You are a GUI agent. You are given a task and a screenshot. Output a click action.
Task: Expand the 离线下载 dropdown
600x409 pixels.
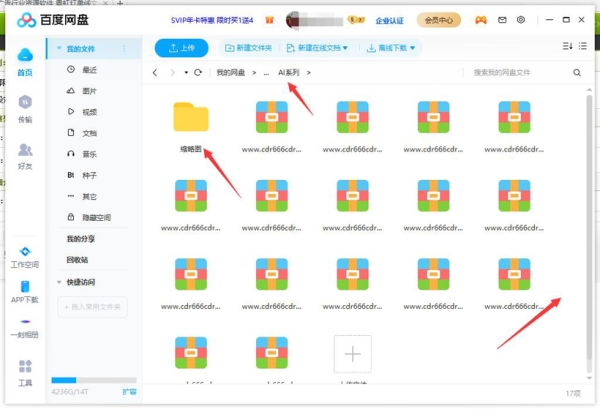(412, 48)
